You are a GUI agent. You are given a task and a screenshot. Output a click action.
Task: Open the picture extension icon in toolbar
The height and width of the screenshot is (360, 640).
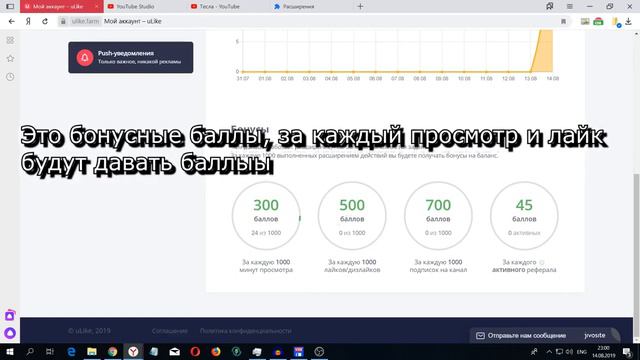585,21
